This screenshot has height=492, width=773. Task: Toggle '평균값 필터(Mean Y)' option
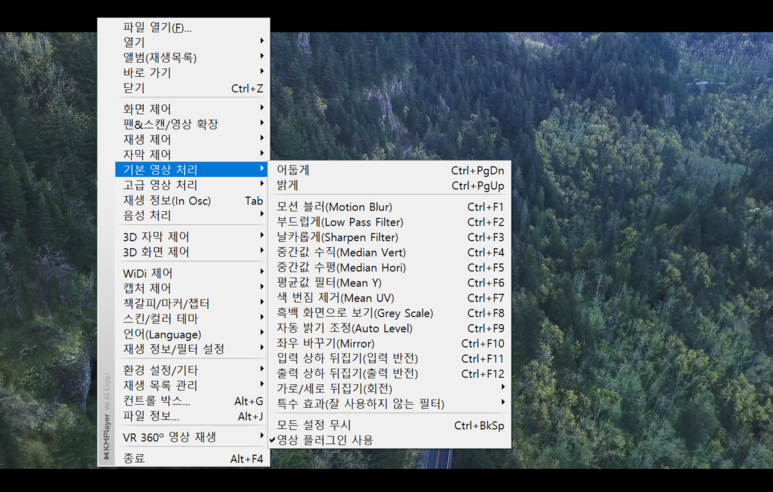click(389, 283)
